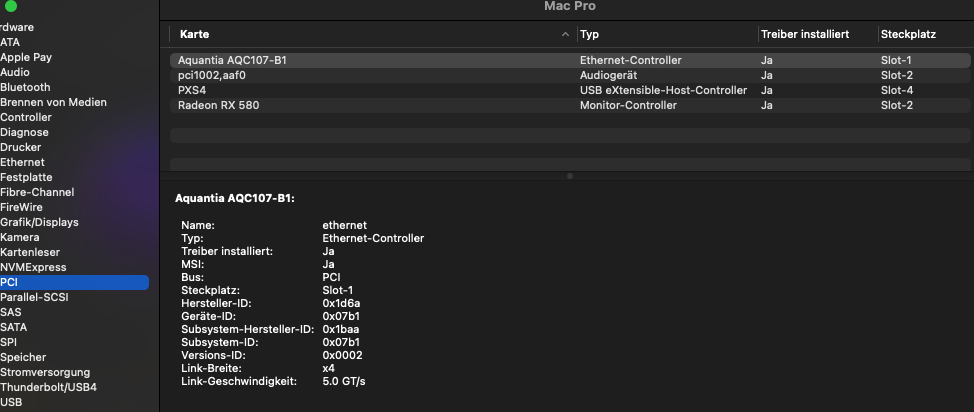Image resolution: width=974 pixels, height=412 pixels.
Task: Select Ethernet in the sidebar
Action: (22, 162)
